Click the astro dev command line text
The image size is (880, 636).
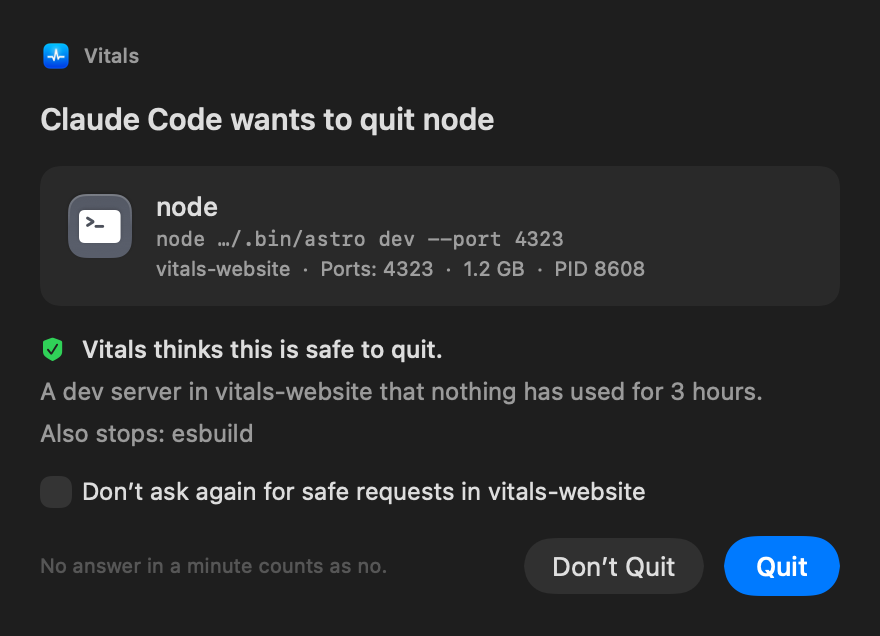(360, 239)
